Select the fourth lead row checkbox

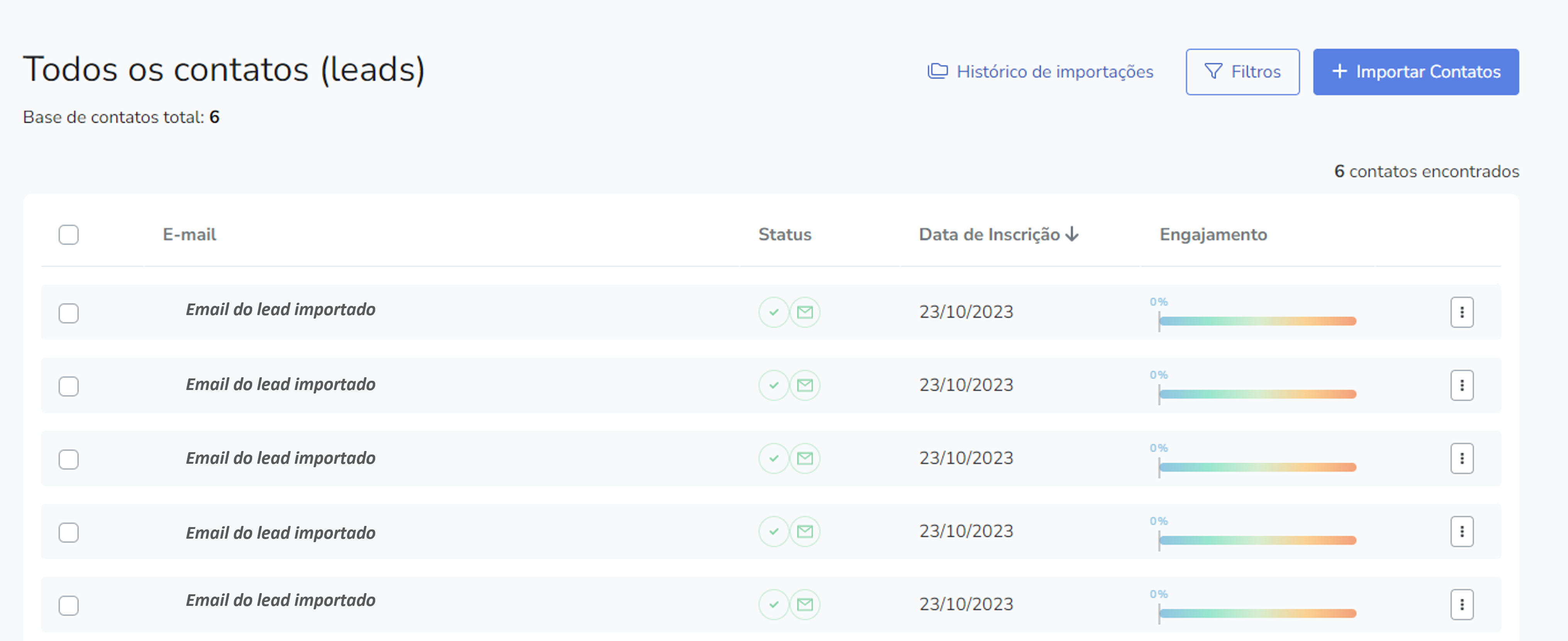tap(69, 532)
